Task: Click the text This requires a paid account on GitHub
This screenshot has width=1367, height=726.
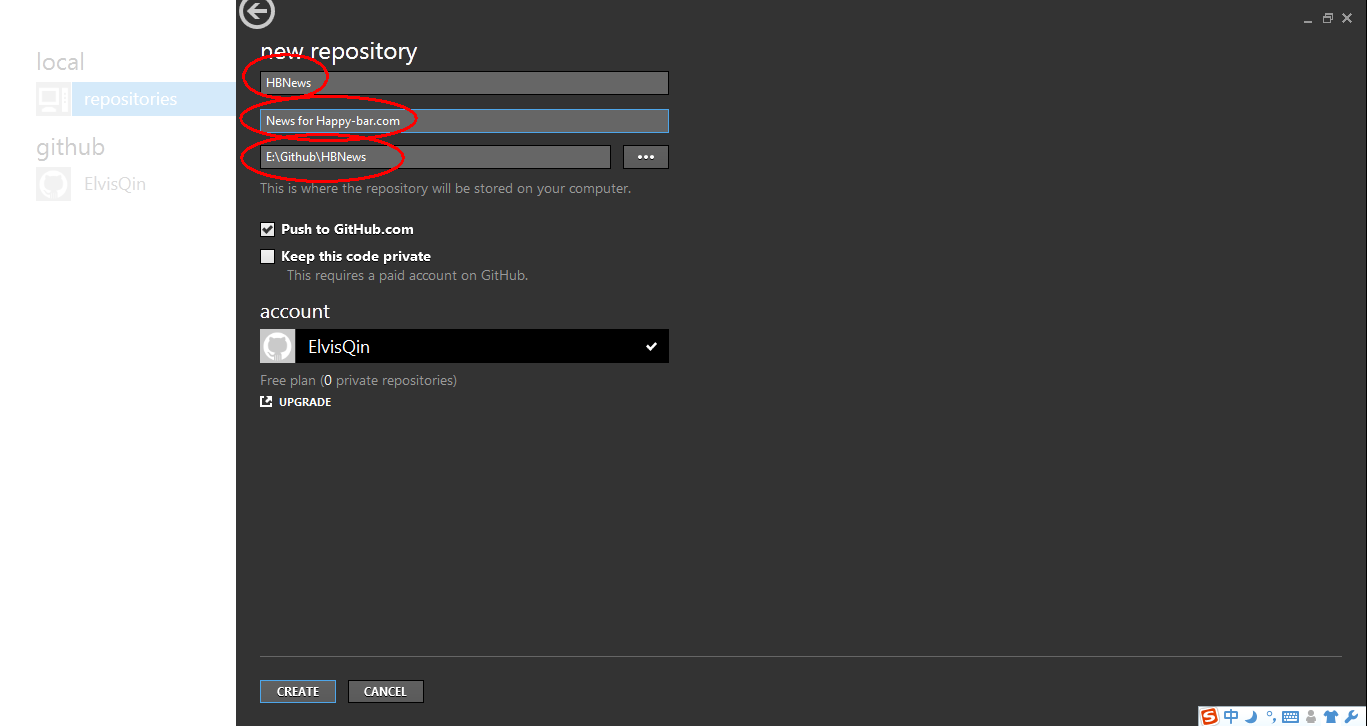Action: tap(407, 275)
